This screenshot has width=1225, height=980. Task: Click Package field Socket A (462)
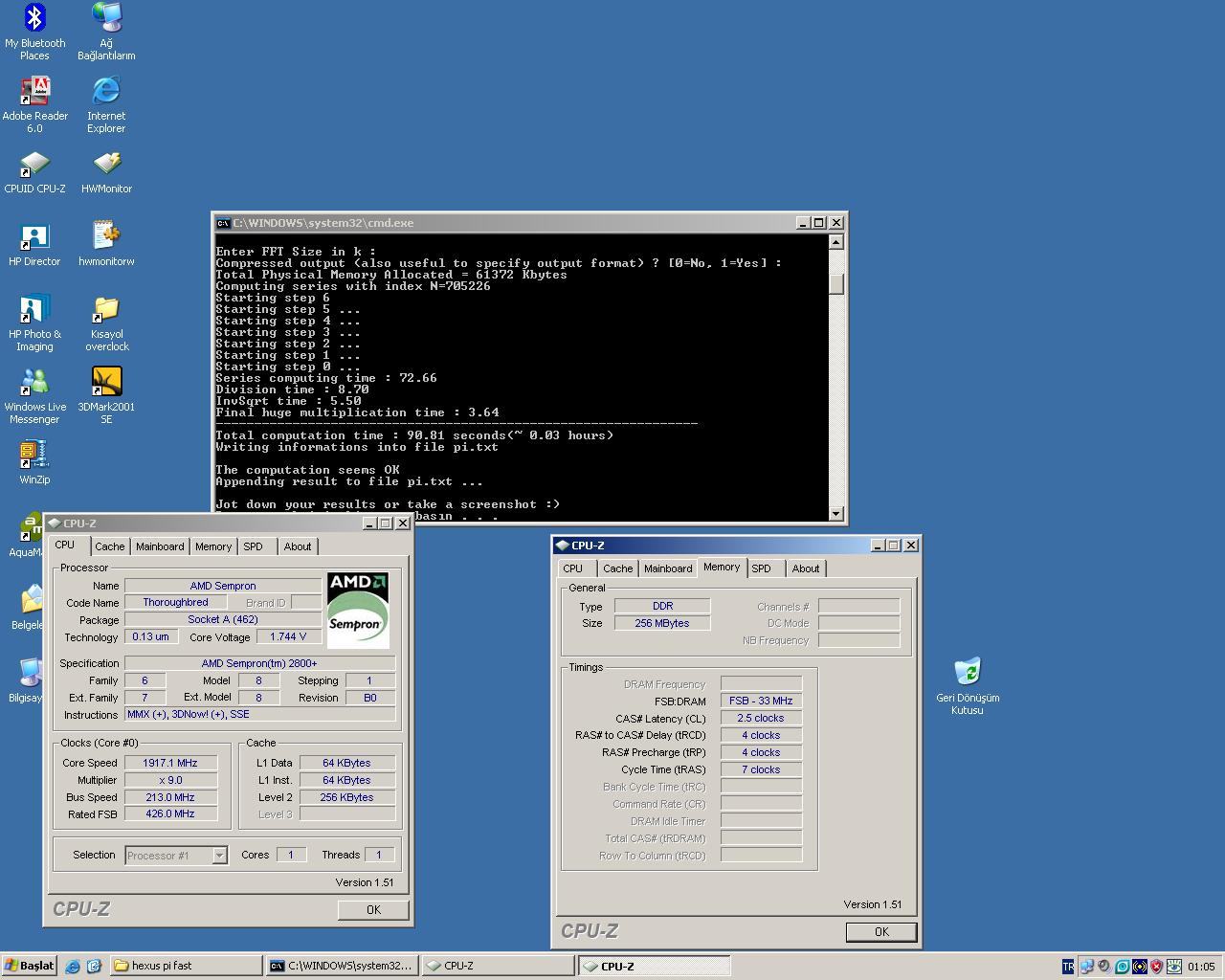tap(222, 619)
